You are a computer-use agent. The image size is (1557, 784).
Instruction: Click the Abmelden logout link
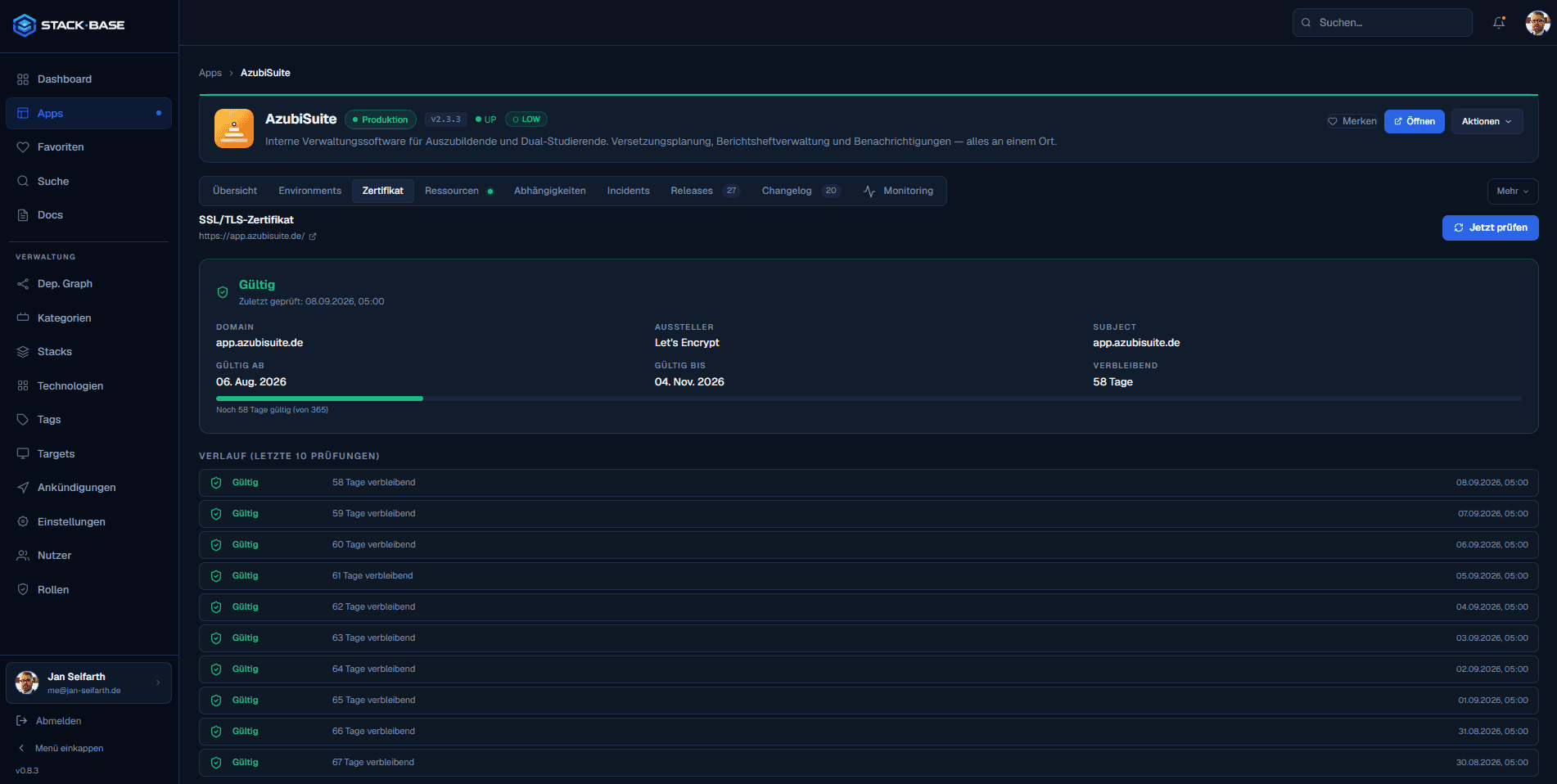pos(49,721)
